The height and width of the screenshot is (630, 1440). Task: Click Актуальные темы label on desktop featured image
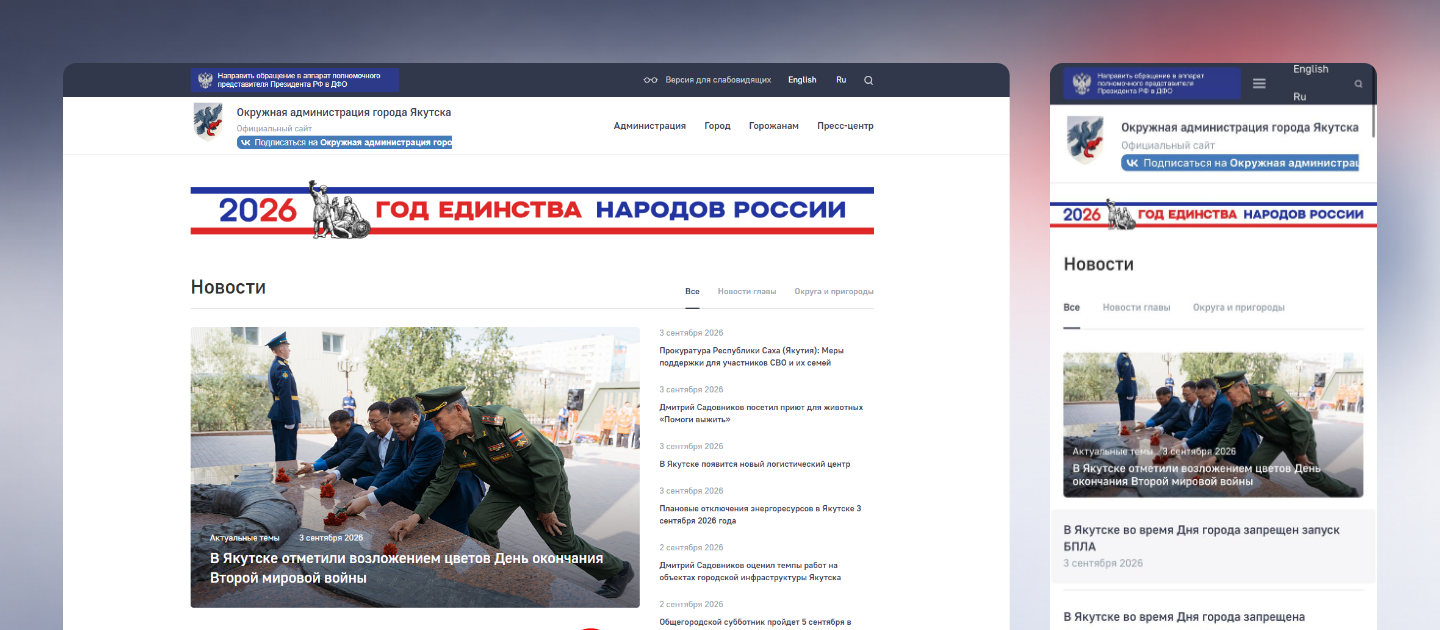[245, 538]
